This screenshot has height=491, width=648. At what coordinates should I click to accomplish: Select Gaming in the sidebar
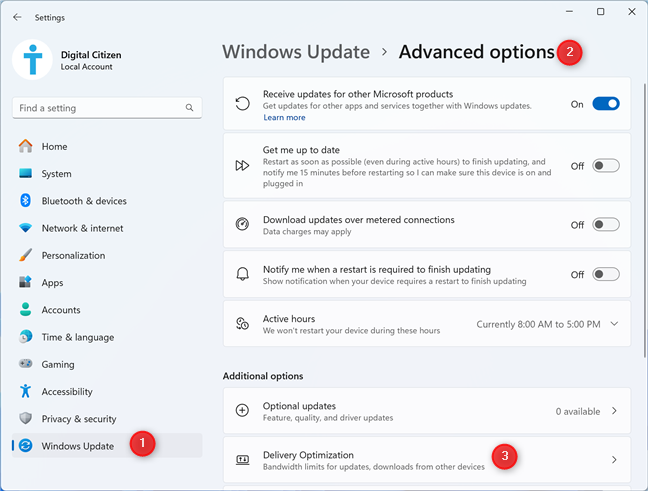tap(107, 364)
